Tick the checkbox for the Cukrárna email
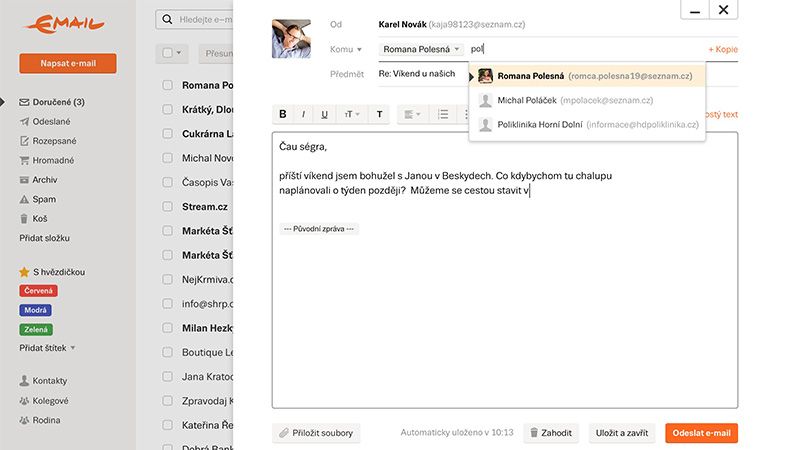798x450 pixels. pyautogui.click(x=168, y=133)
